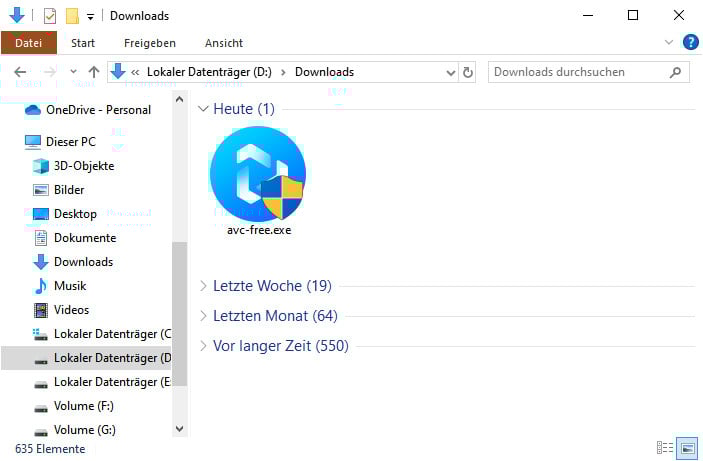Switch to details view in status bar
The image size is (703, 461).
pos(664,448)
